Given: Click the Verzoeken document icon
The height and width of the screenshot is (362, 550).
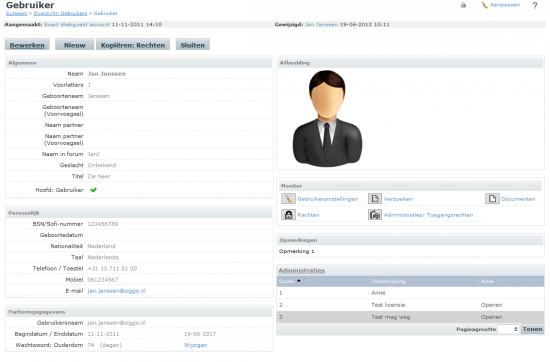Looking at the screenshot, I should [375, 199].
